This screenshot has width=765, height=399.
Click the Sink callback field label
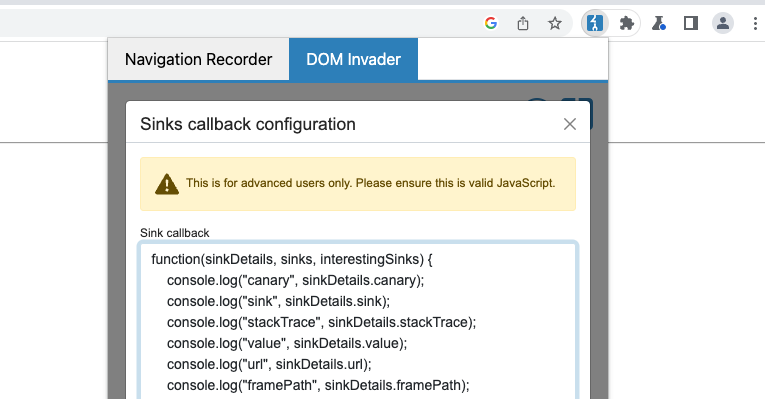pos(175,233)
